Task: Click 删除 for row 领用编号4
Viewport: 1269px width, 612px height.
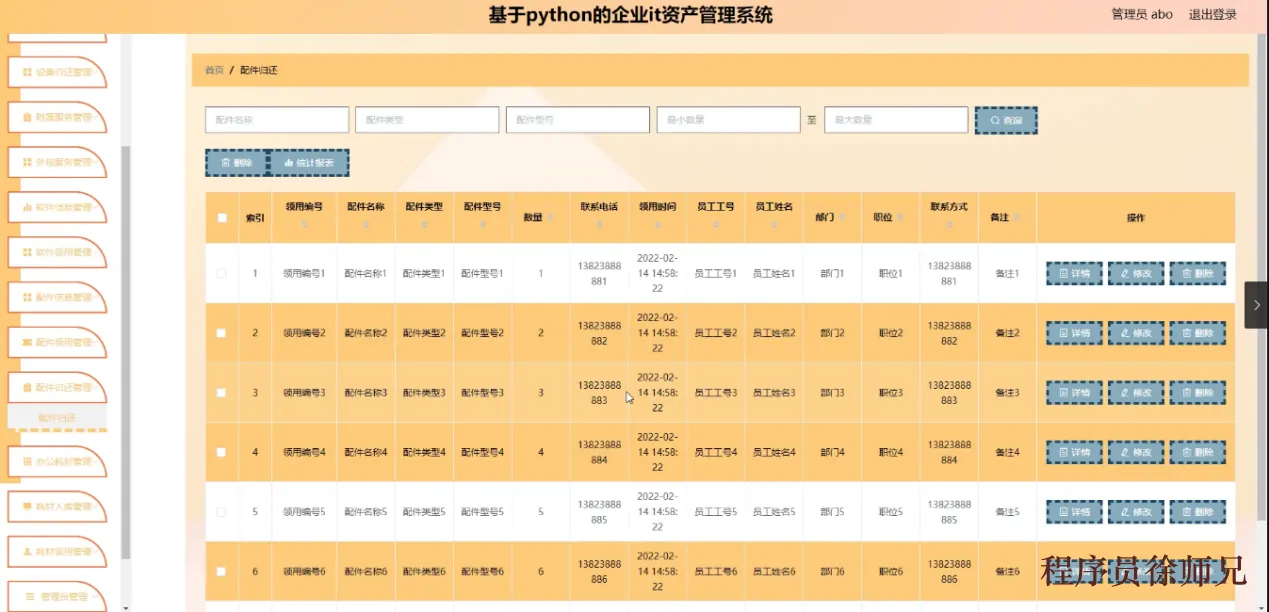Action: [x=1198, y=452]
